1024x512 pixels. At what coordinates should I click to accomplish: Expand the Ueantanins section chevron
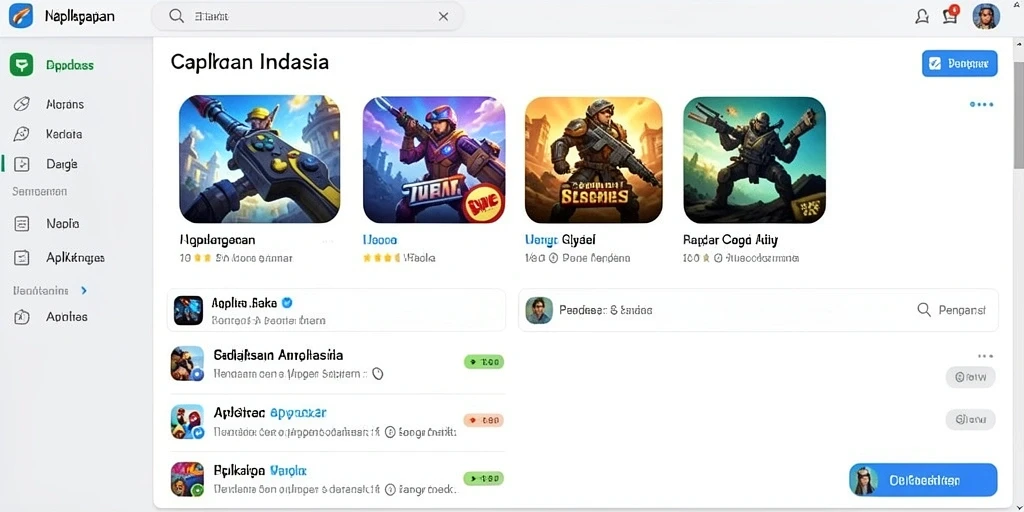coord(84,290)
